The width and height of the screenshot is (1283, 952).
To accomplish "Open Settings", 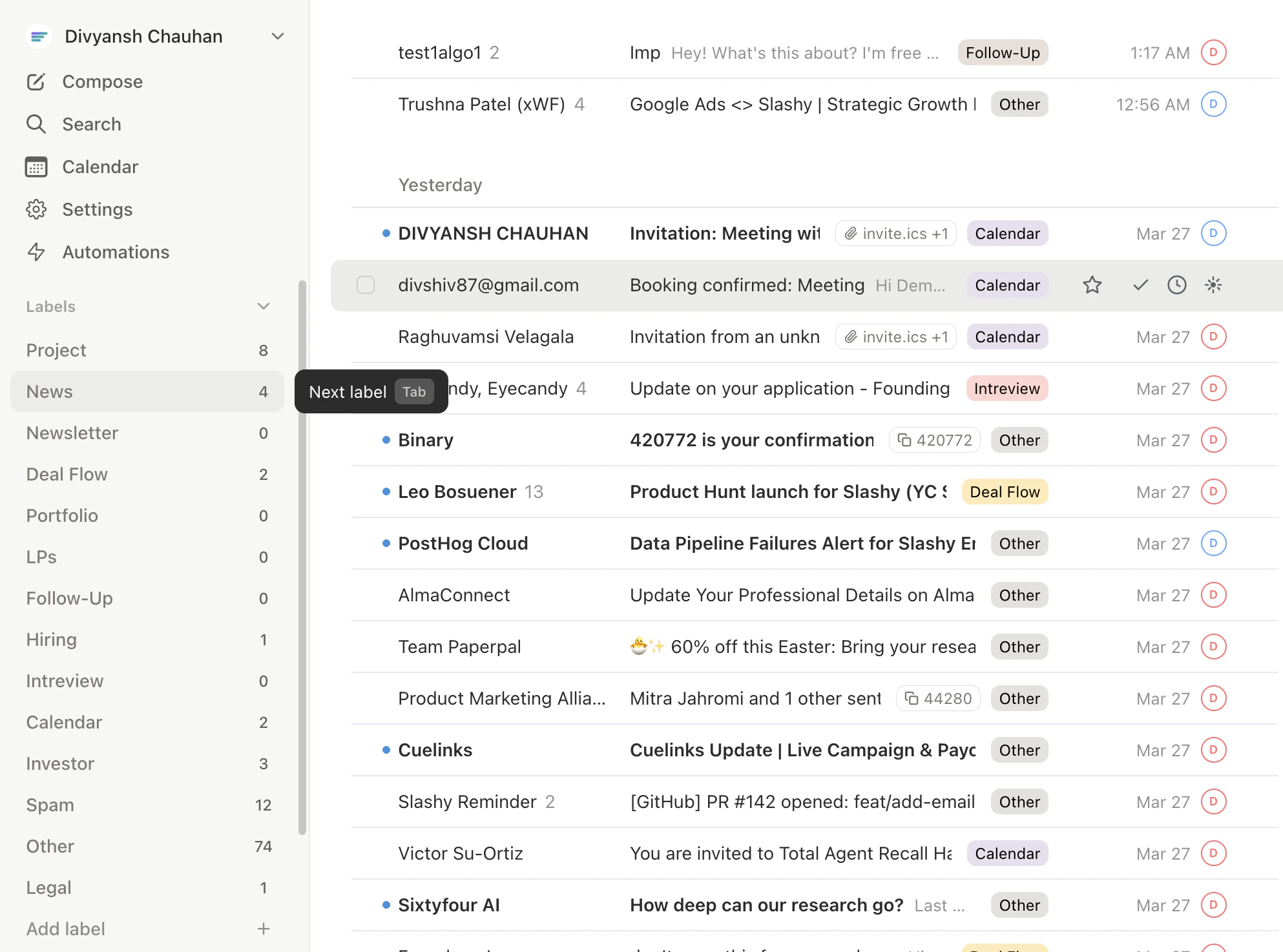I will pos(97,209).
